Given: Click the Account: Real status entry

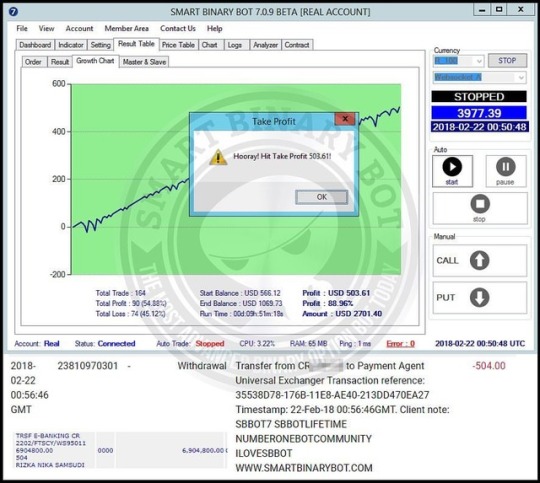Looking at the screenshot, I should pyautogui.click(x=37, y=343).
